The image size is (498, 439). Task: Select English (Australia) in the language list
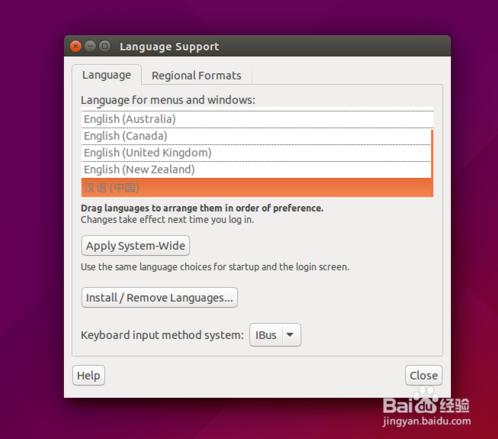click(x=257, y=119)
